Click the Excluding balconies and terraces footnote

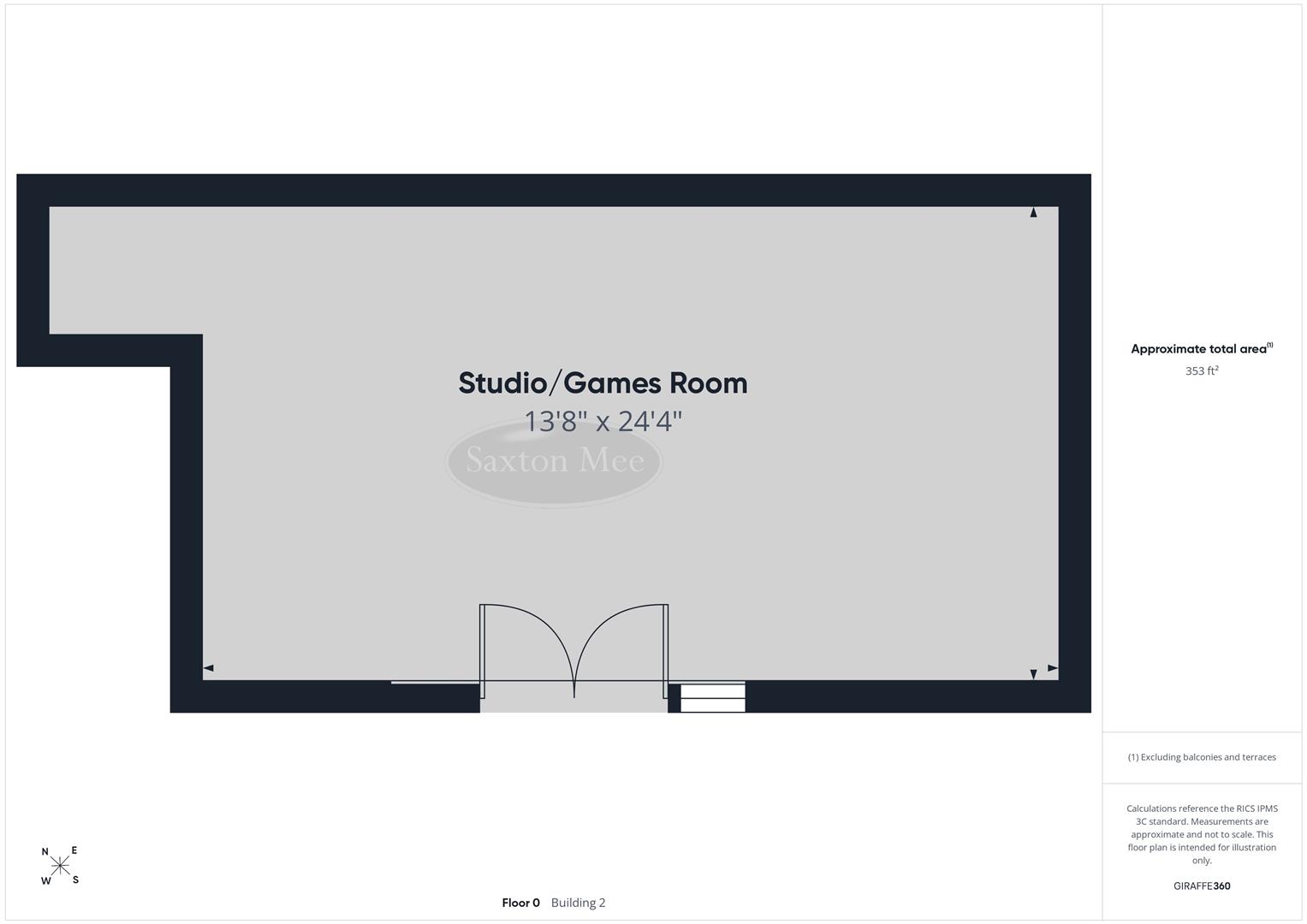point(1202,757)
